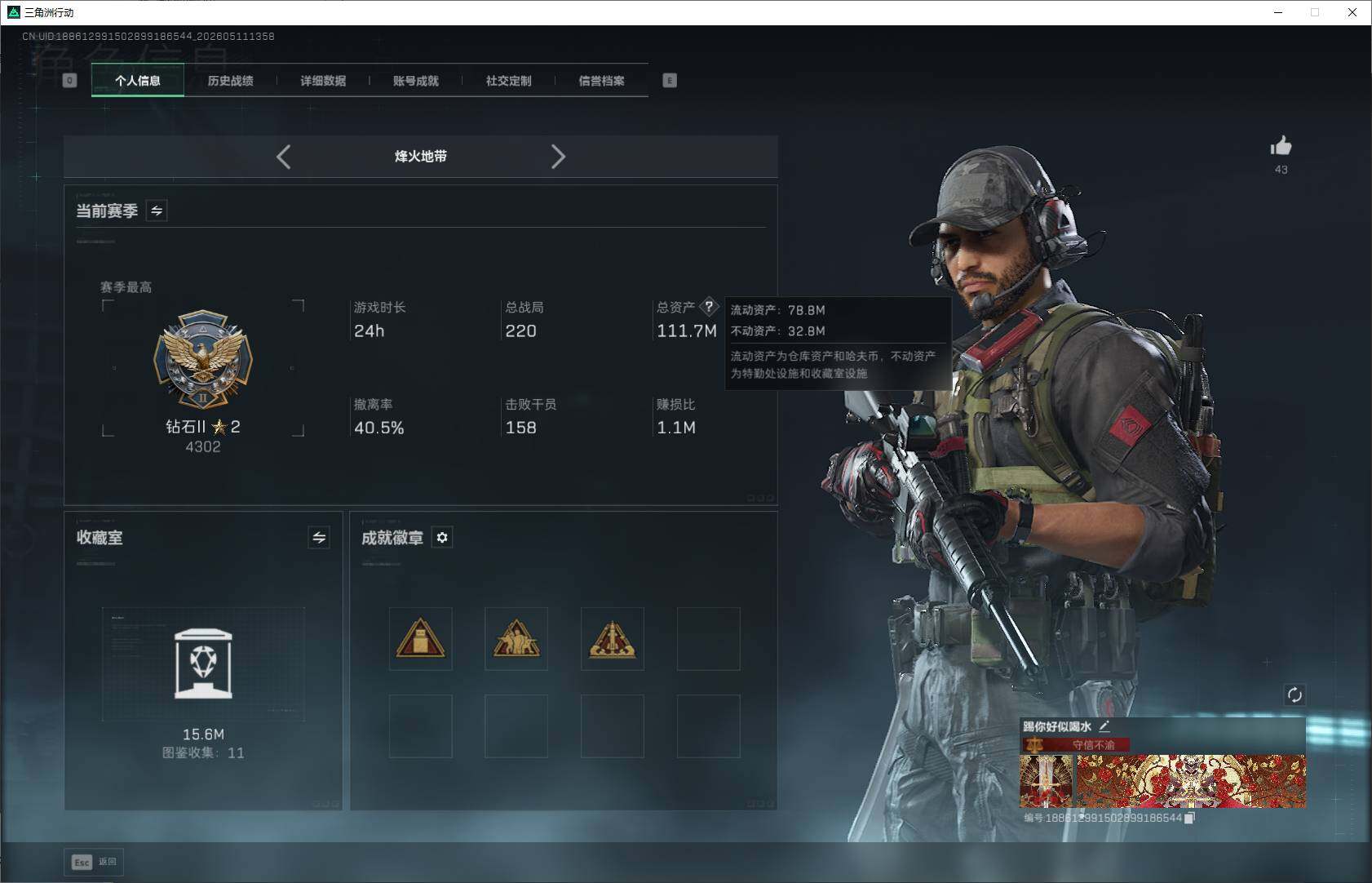Image resolution: width=1372 pixels, height=883 pixels.
Task: Give a thumbs-up like to this profile
Action: pyautogui.click(x=1281, y=146)
